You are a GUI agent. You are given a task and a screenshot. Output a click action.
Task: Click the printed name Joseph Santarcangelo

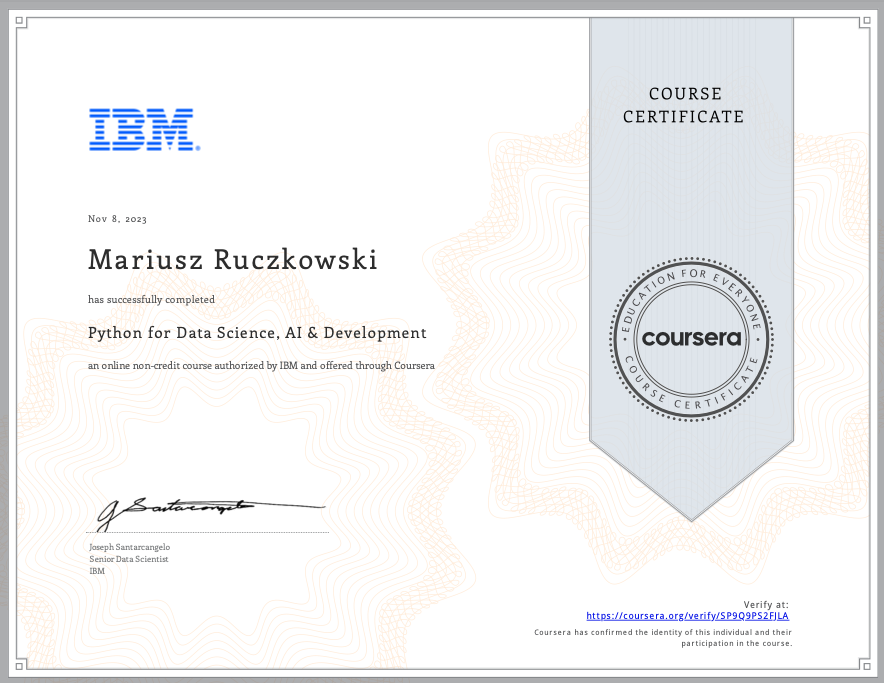(129, 547)
